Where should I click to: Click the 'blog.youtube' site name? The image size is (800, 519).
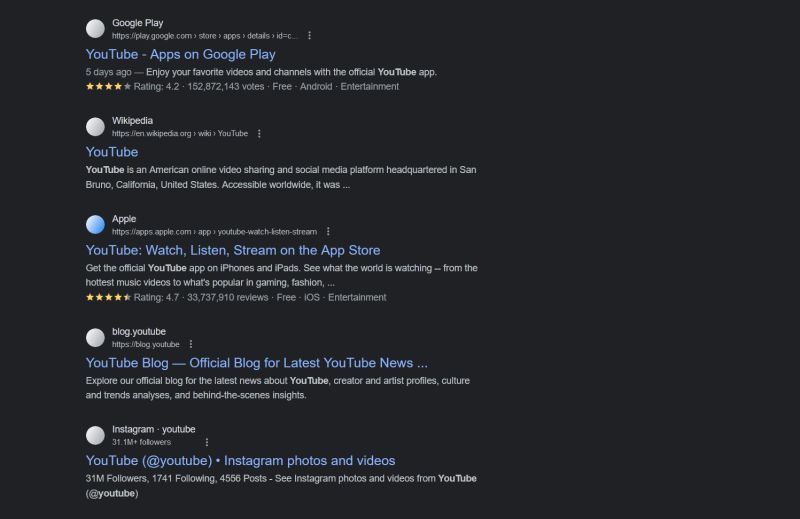point(139,332)
